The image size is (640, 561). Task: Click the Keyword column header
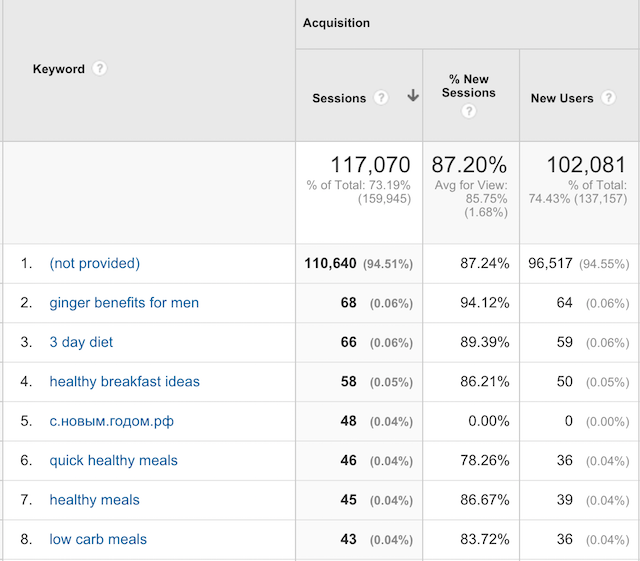[59, 69]
